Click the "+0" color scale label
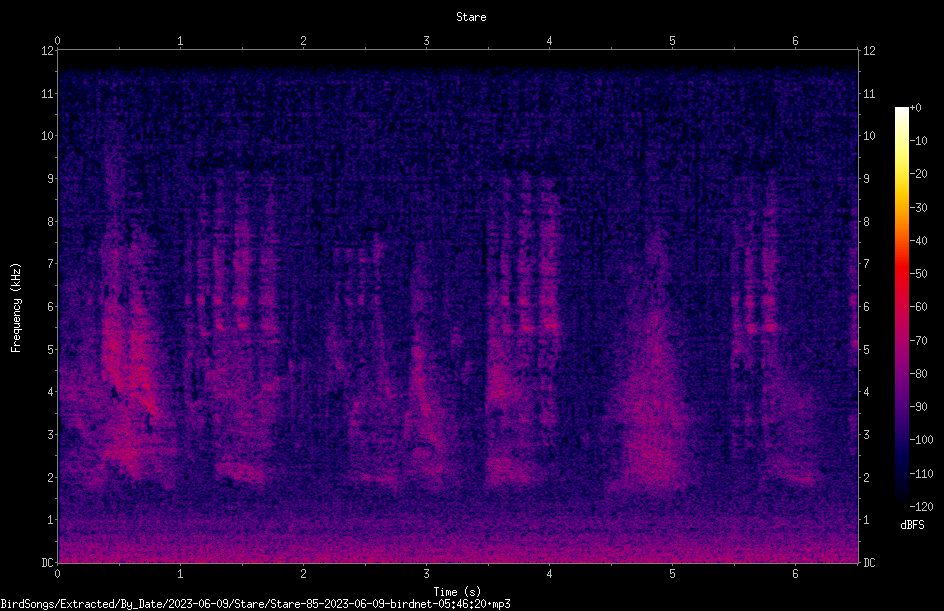The image size is (944, 611). (915, 108)
